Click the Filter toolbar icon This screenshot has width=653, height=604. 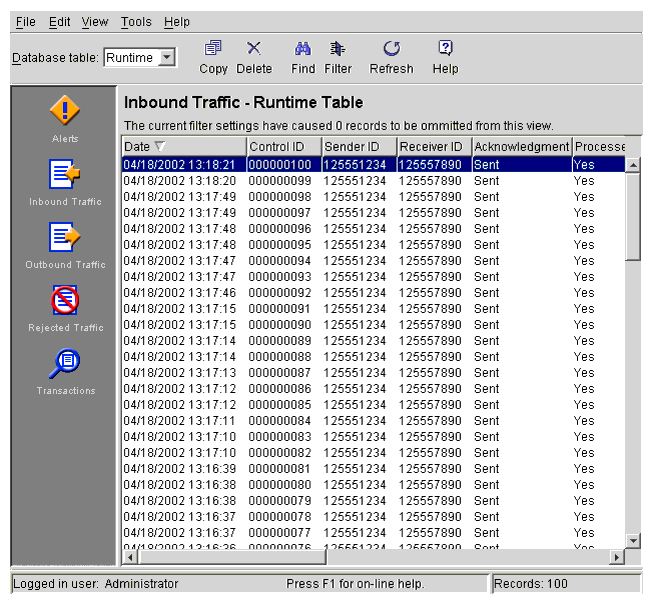tap(338, 49)
